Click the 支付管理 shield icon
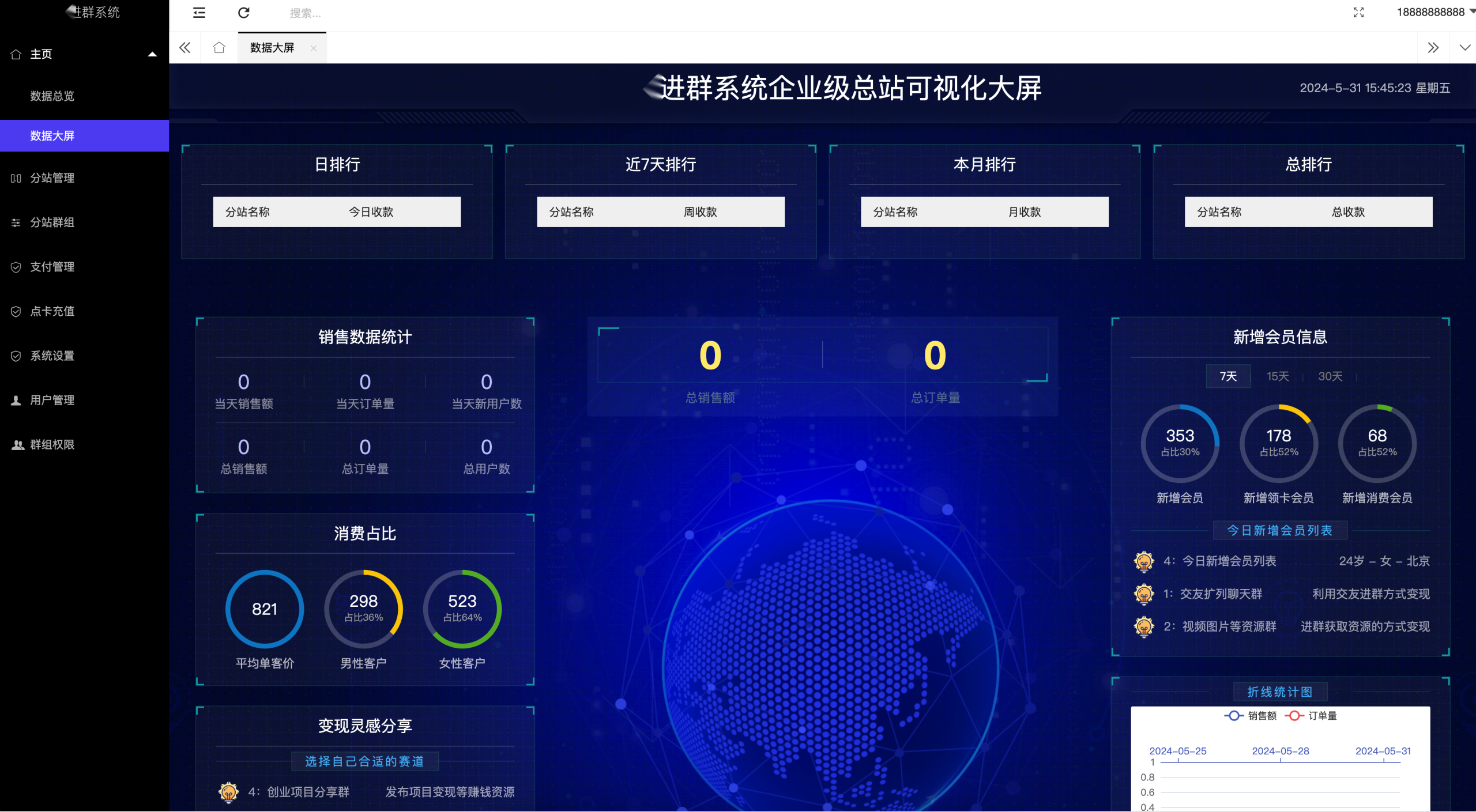 [16, 267]
